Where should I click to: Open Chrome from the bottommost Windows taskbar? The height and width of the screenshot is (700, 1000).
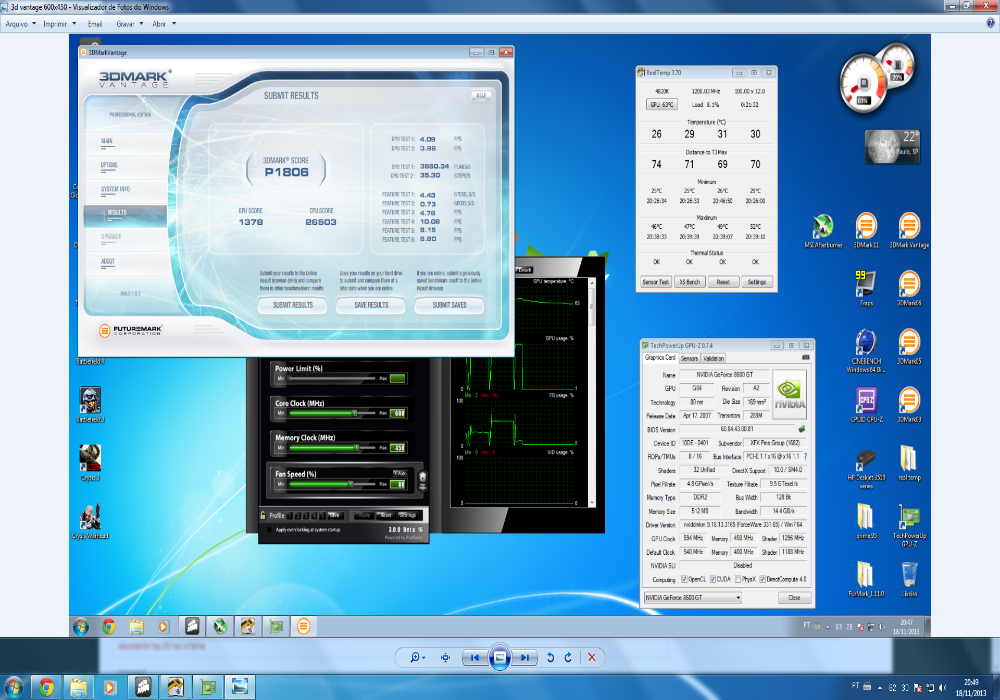[46, 687]
